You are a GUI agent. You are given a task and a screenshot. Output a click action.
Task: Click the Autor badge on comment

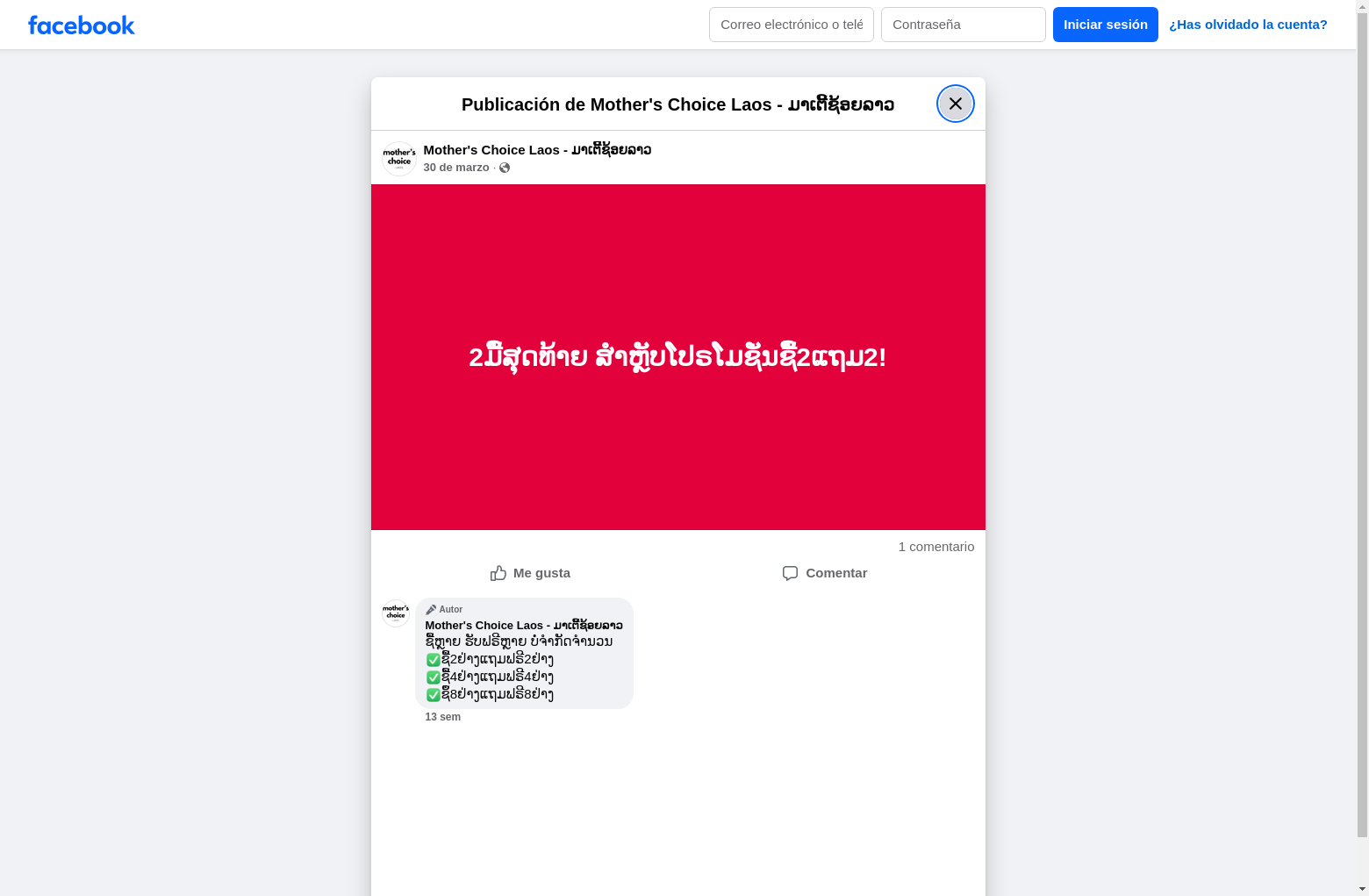[x=444, y=609]
